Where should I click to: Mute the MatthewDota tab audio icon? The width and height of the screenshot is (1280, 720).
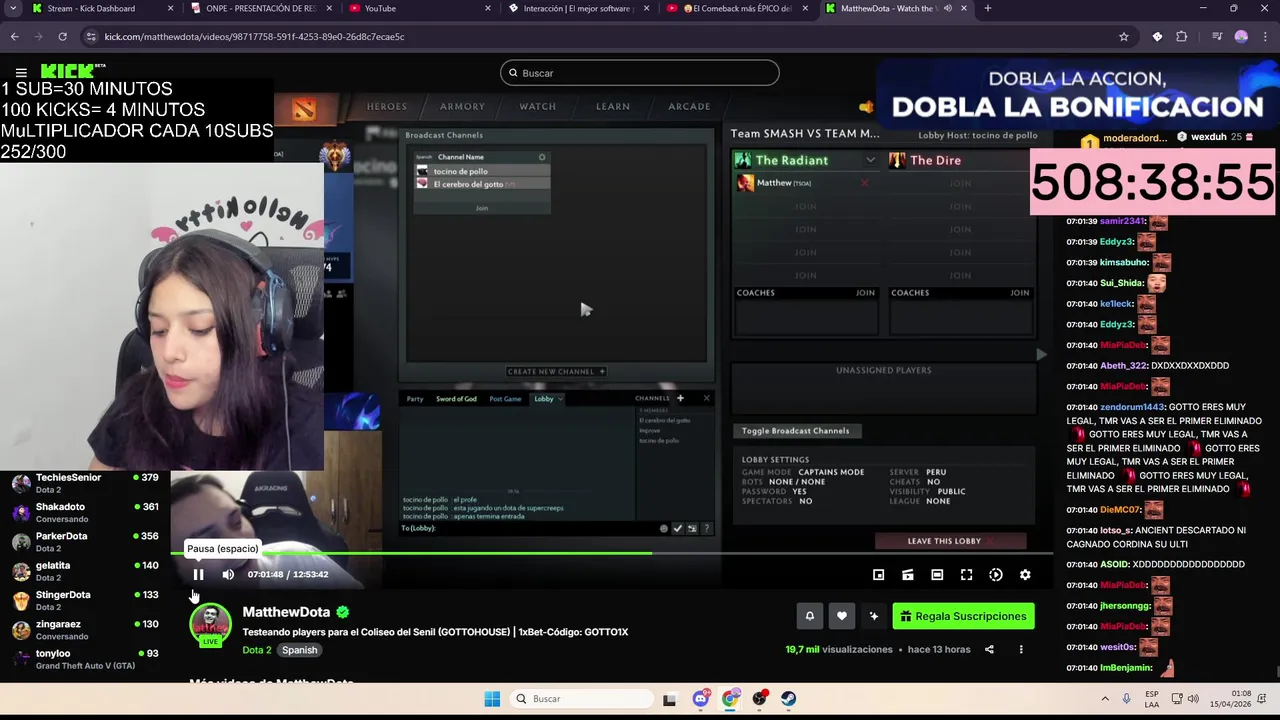click(947, 8)
